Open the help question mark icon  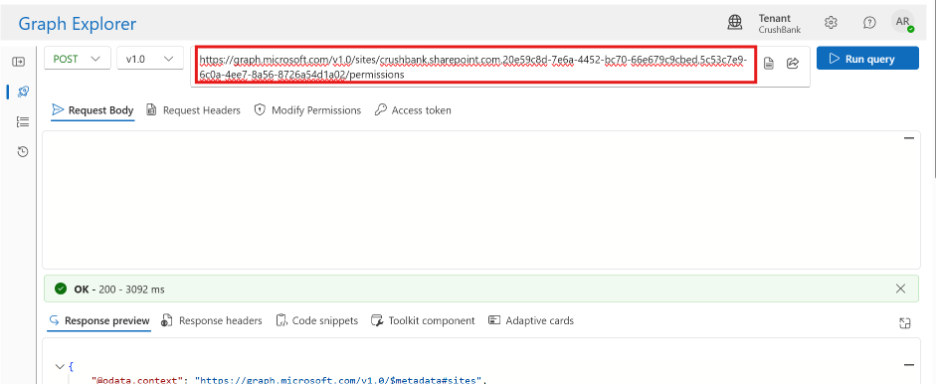[x=870, y=23]
